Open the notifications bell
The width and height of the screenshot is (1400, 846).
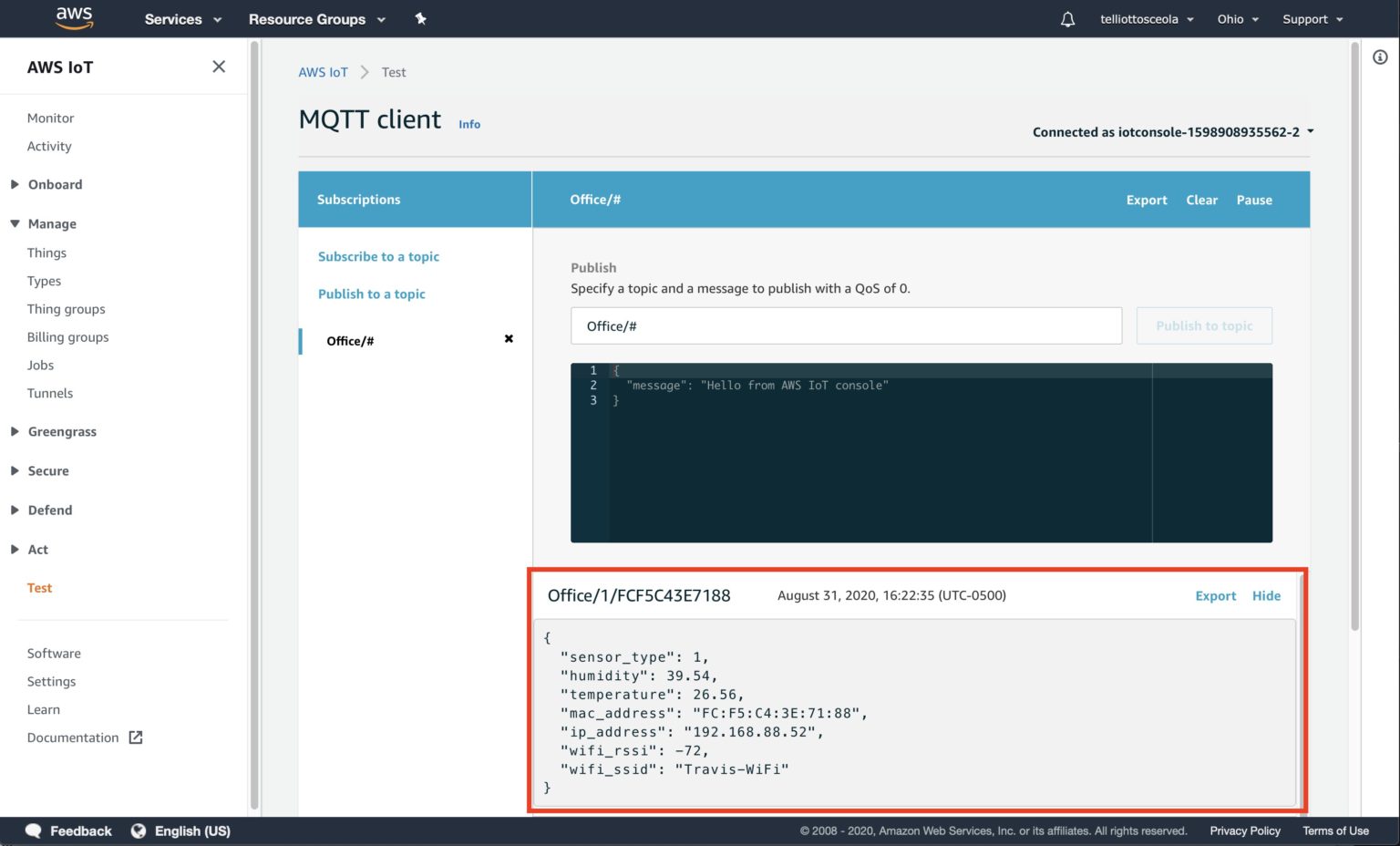(1067, 19)
